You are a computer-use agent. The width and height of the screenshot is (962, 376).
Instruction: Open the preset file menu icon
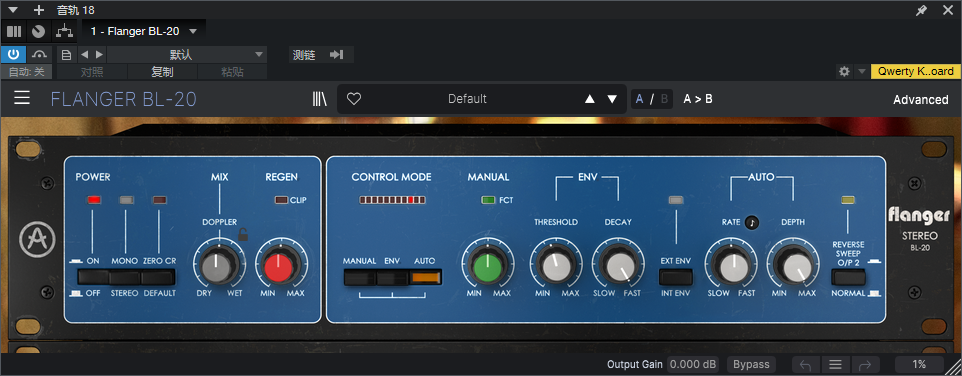tap(67, 55)
